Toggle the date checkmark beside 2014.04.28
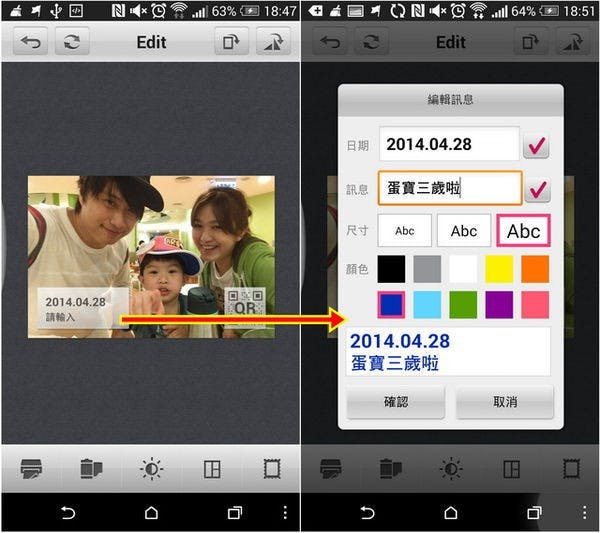This screenshot has width=600, height=533. (536, 145)
